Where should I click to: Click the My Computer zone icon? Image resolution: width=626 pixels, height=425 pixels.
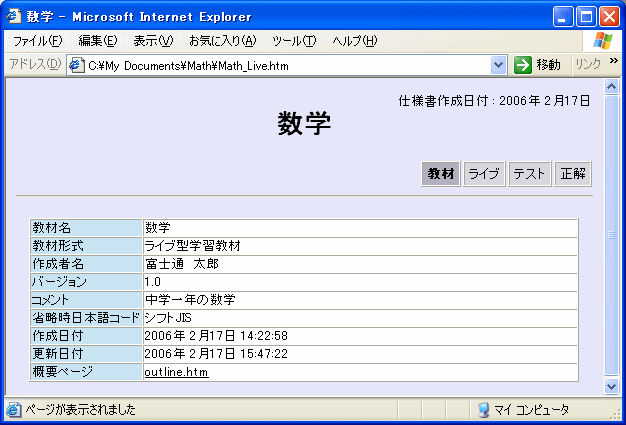pyautogui.click(x=484, y=410)
